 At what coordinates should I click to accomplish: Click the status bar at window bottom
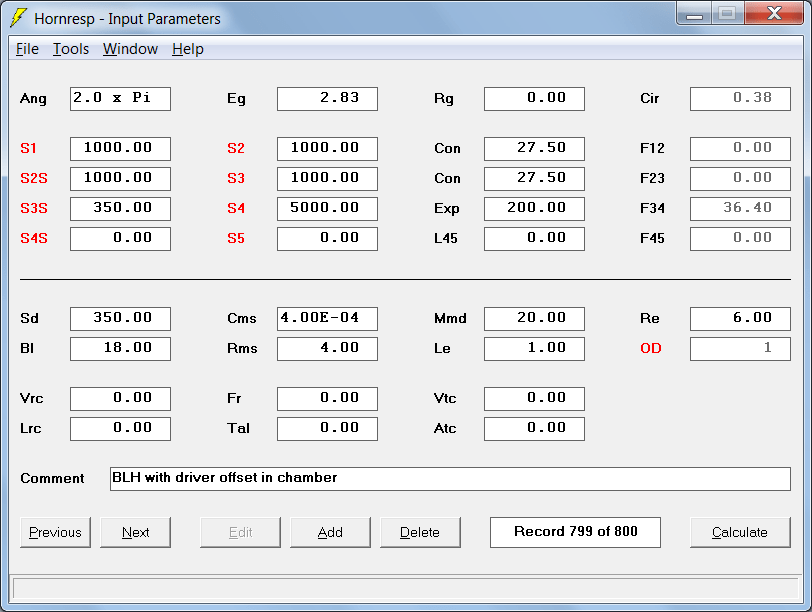(x=405, y=589)
